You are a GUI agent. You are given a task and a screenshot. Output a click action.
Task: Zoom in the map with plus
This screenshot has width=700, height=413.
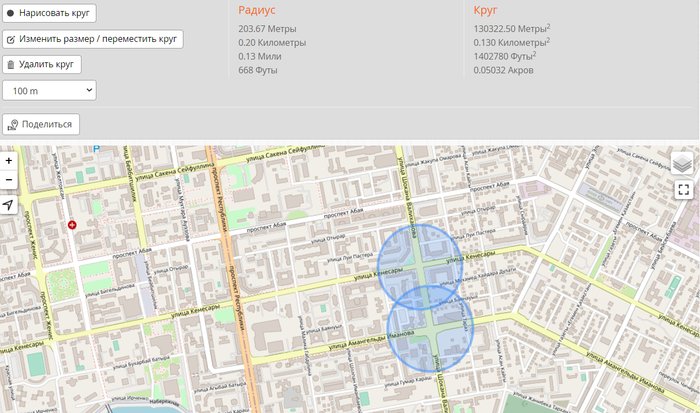8,161
